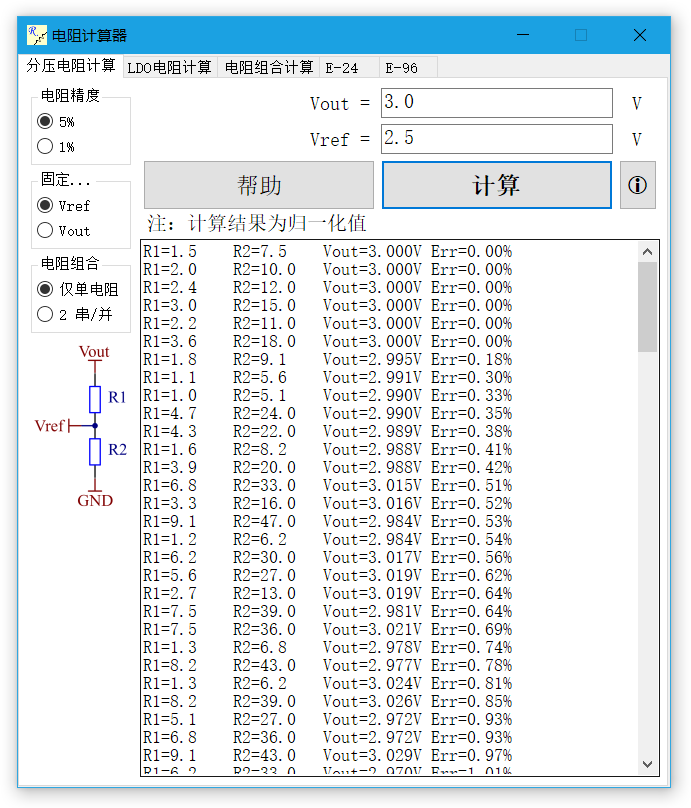691x808 pixels.
Task: Choose the fixed Vout radio button
Action: (45, 230)
